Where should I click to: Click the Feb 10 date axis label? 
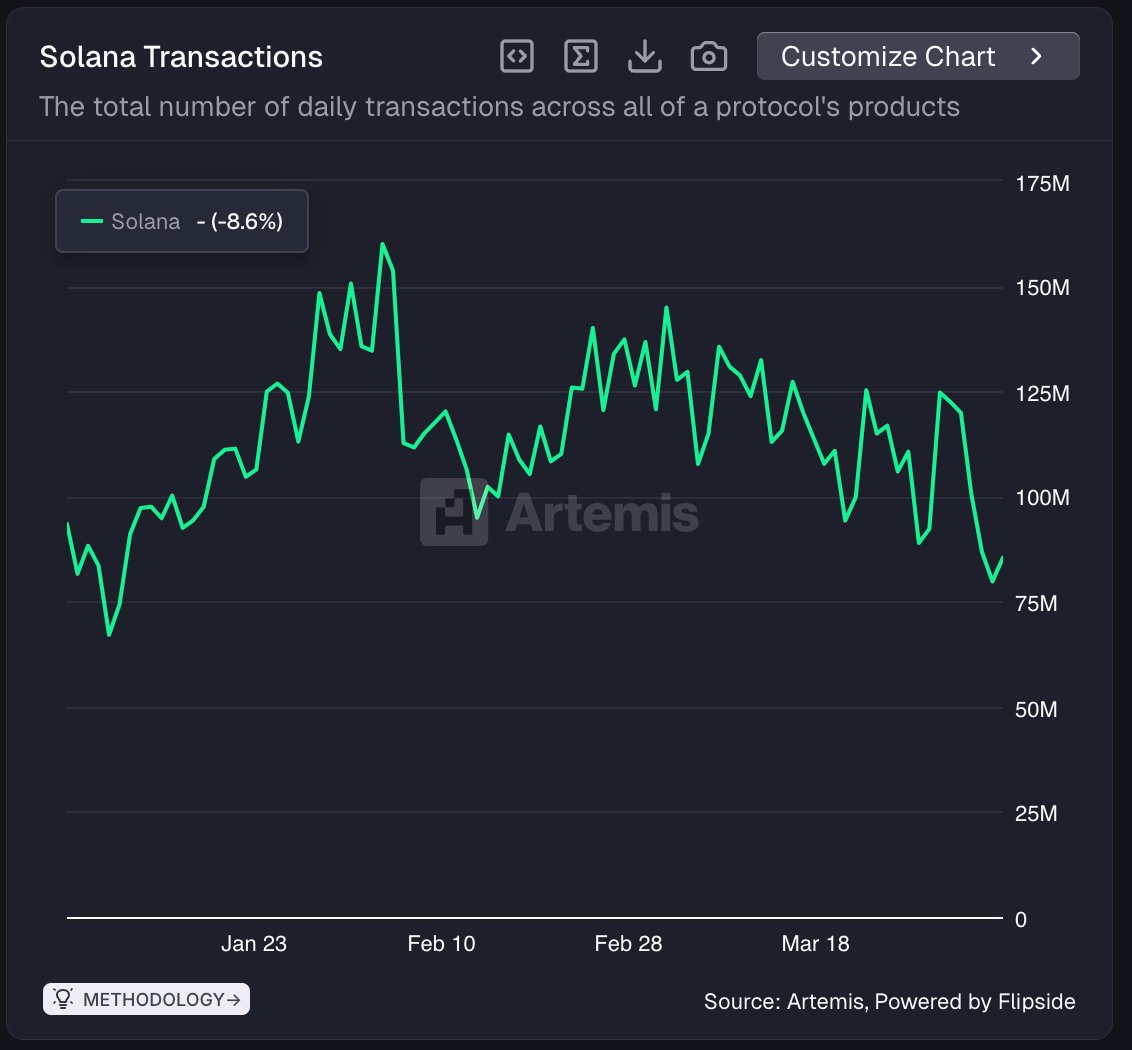[x=441, y=944]
